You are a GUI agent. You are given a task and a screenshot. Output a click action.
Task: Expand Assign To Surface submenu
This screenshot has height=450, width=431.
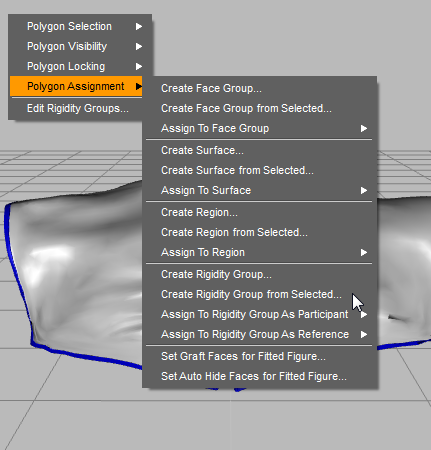tap(260, 190)
